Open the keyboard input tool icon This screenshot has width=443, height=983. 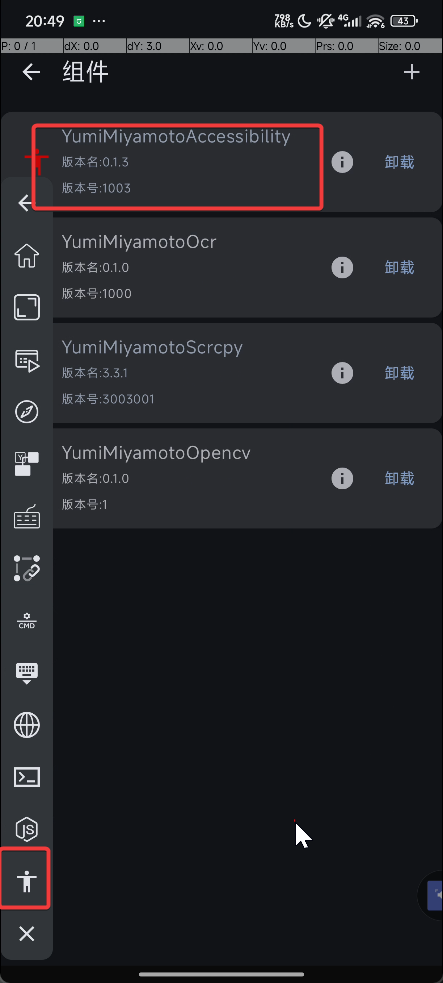26,517
